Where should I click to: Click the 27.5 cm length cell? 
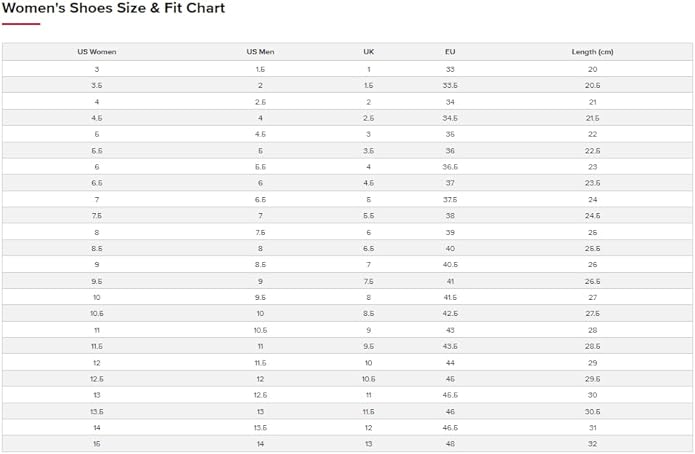592,314
